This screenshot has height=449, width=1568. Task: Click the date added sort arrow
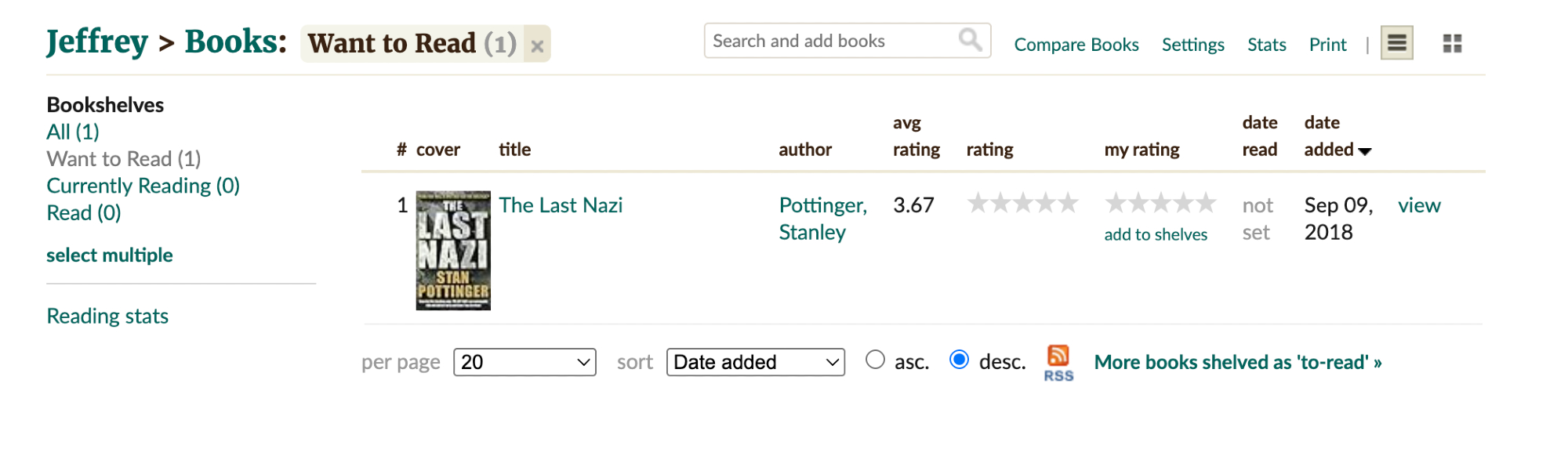[1365, 151]
